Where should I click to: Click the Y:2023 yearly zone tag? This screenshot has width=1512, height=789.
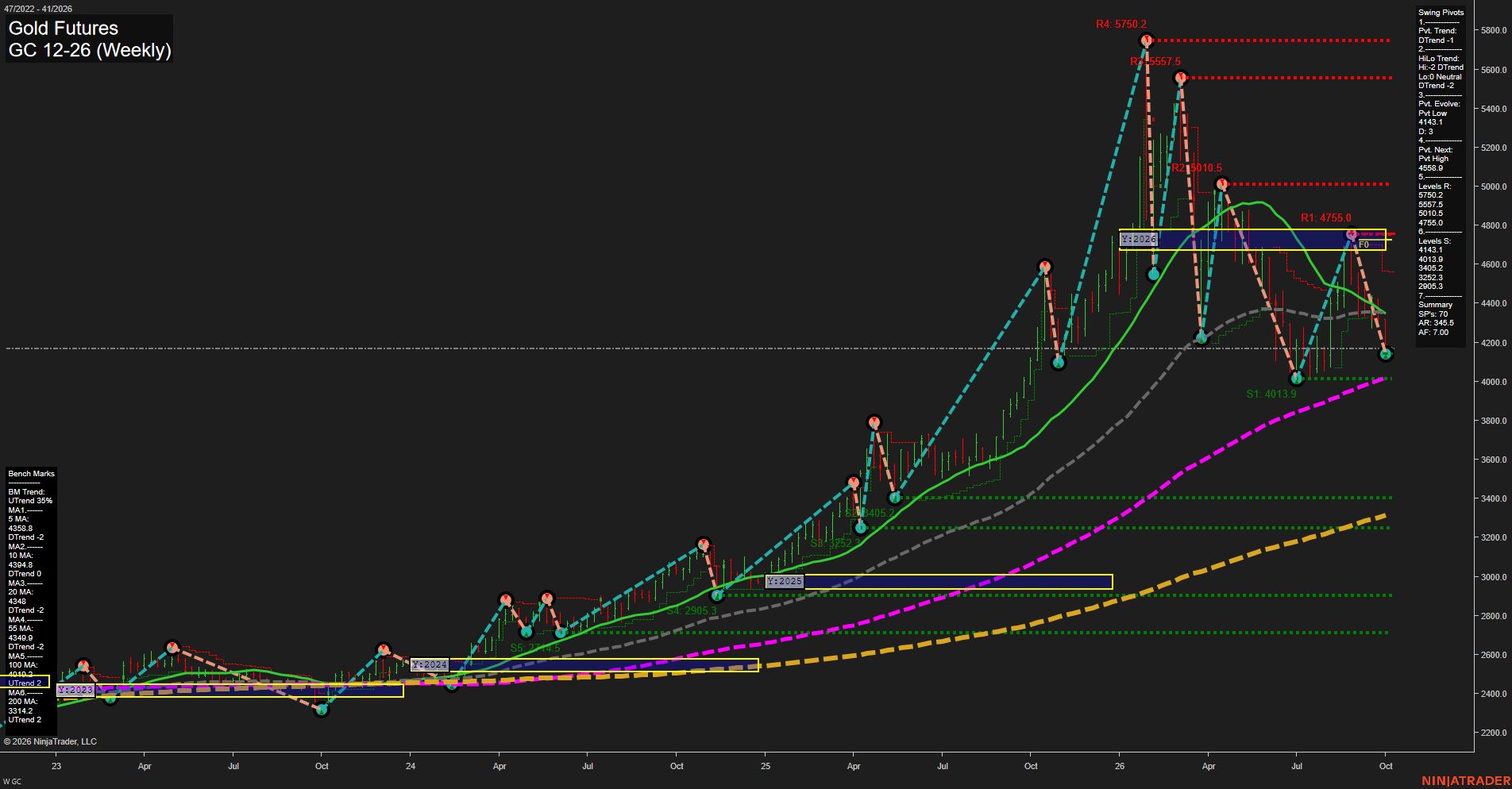(75, 690)
